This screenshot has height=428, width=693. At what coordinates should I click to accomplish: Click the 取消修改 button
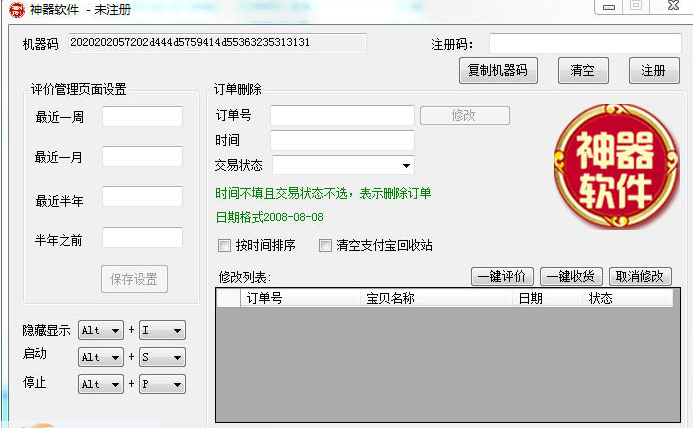pos(640,277)
